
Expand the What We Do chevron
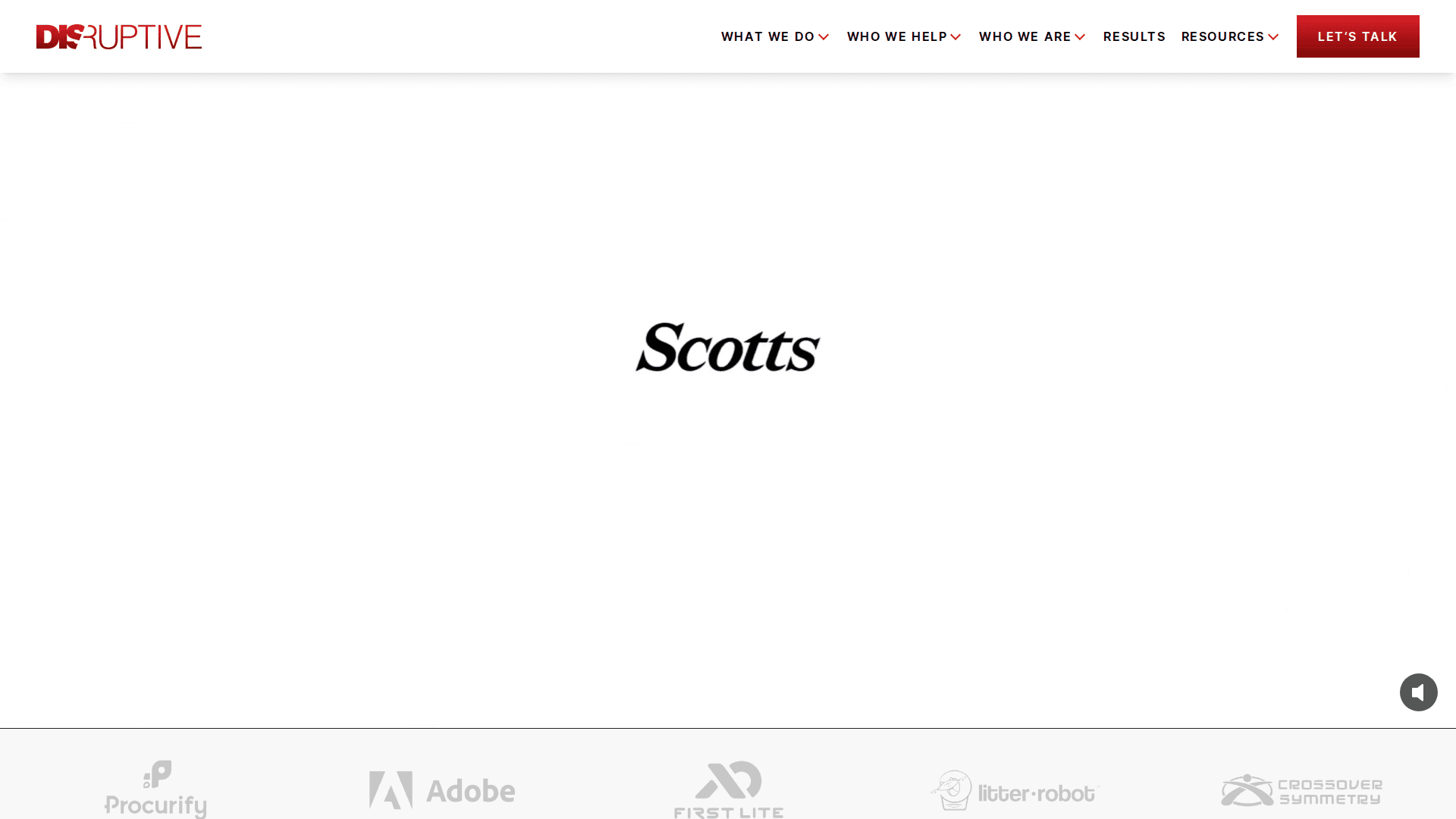824,37
